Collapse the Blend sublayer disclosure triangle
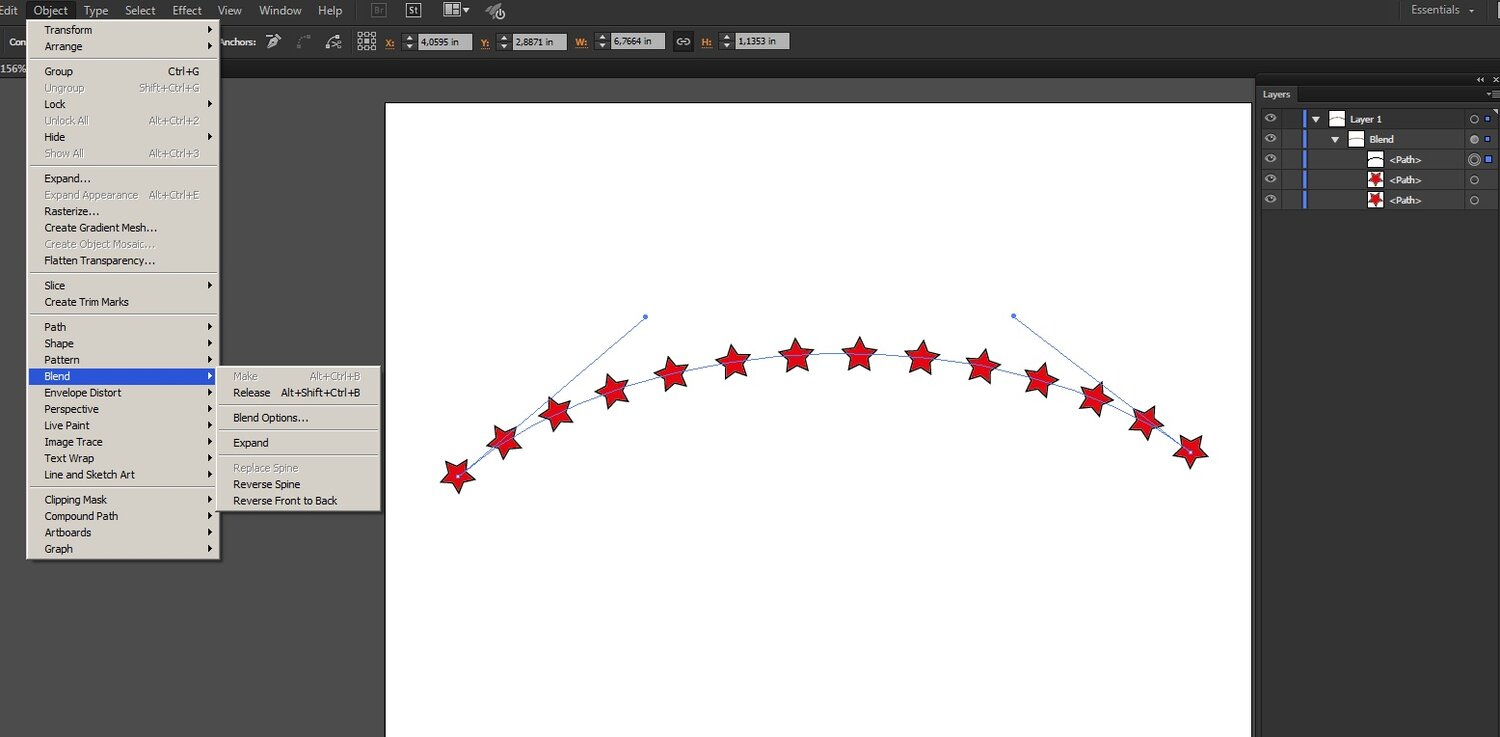 tap(1335, 139)
